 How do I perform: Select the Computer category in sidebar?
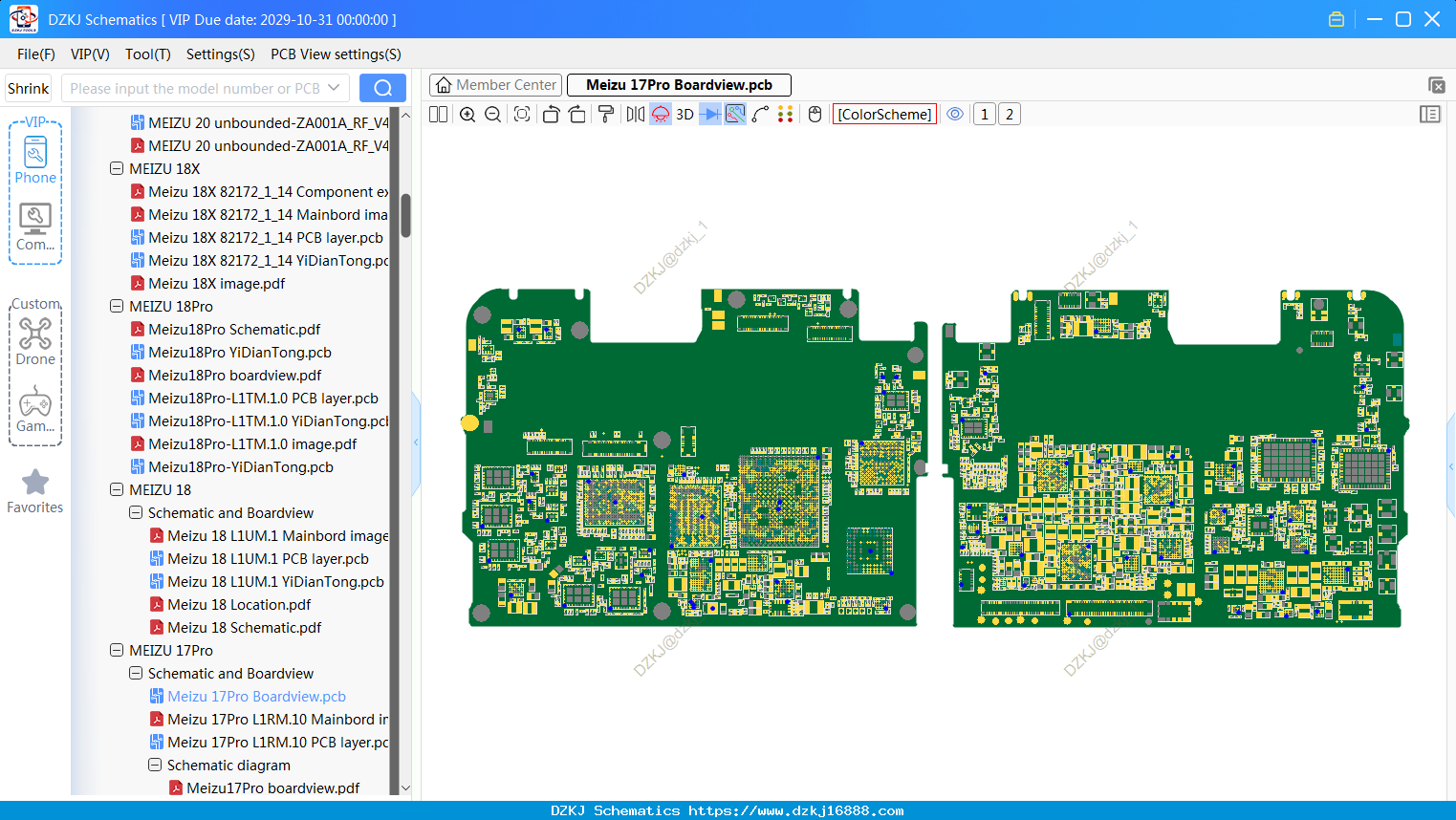coord(35,227)
